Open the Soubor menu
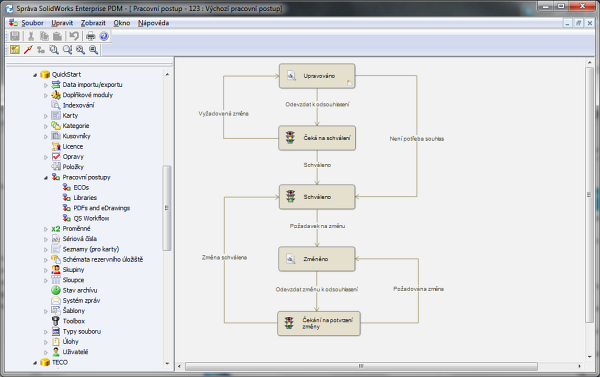Screen dimensions: 600x377 [32, 23]
